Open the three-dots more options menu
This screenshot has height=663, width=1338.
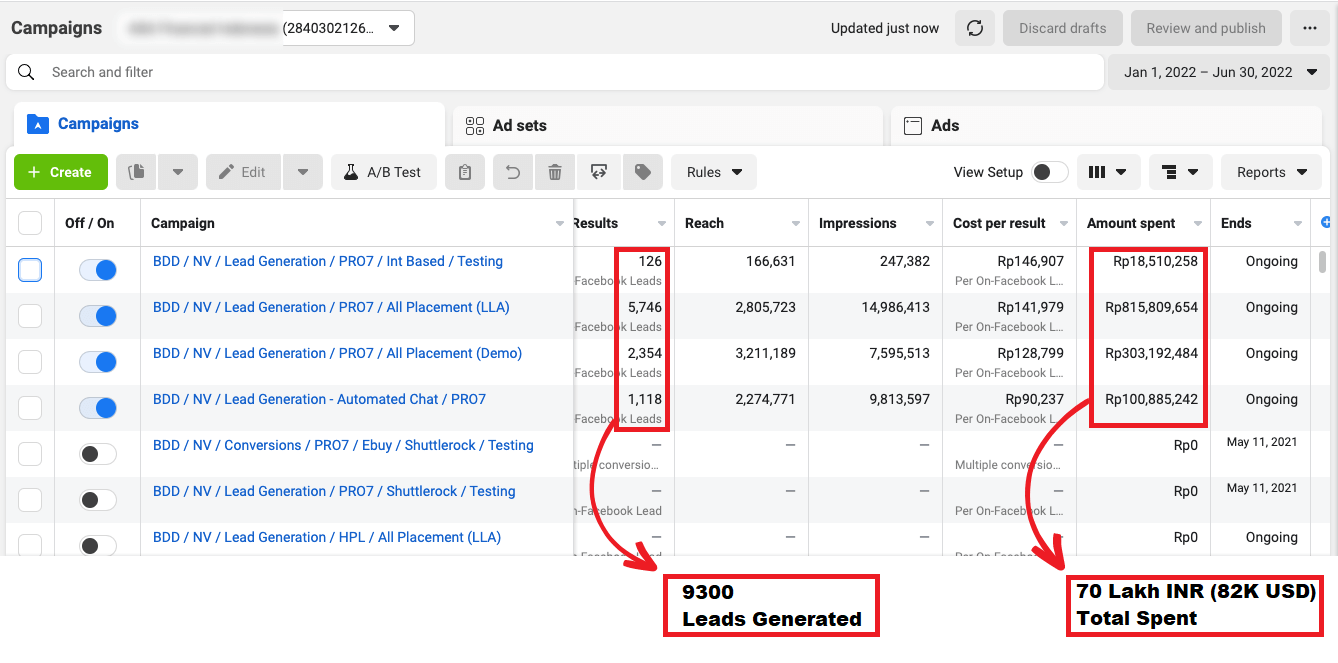click(x=1310, y=28)
